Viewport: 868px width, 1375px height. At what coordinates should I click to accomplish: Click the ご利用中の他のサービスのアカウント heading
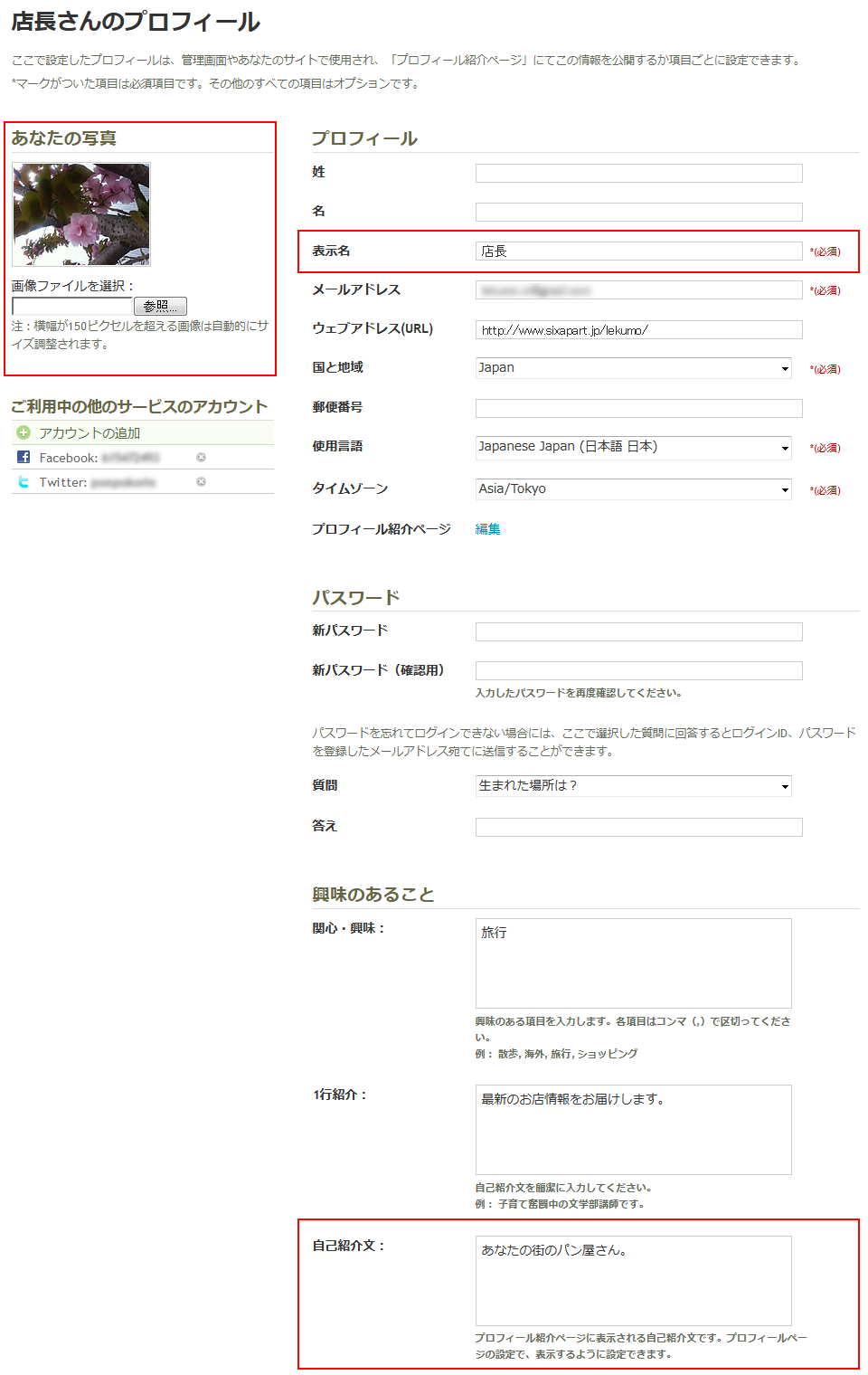pos(139,406)
